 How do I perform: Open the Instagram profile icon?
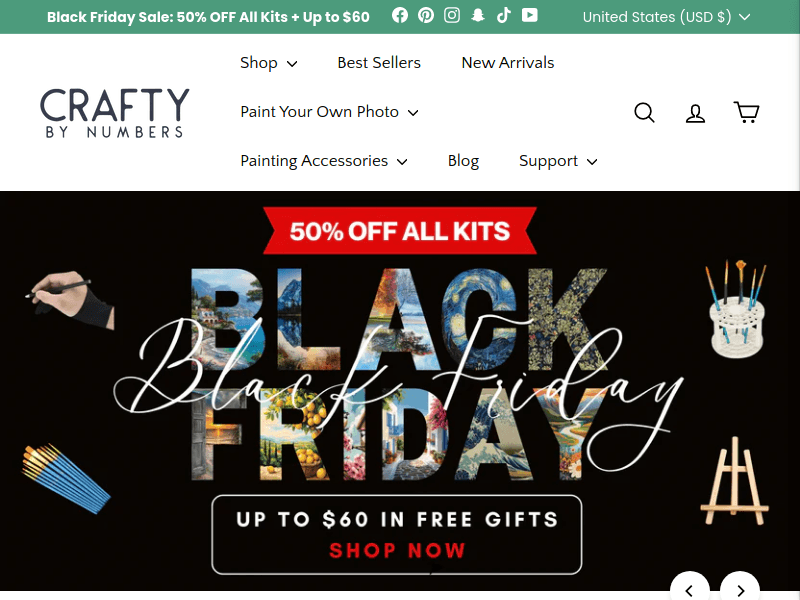pos(452,15)
